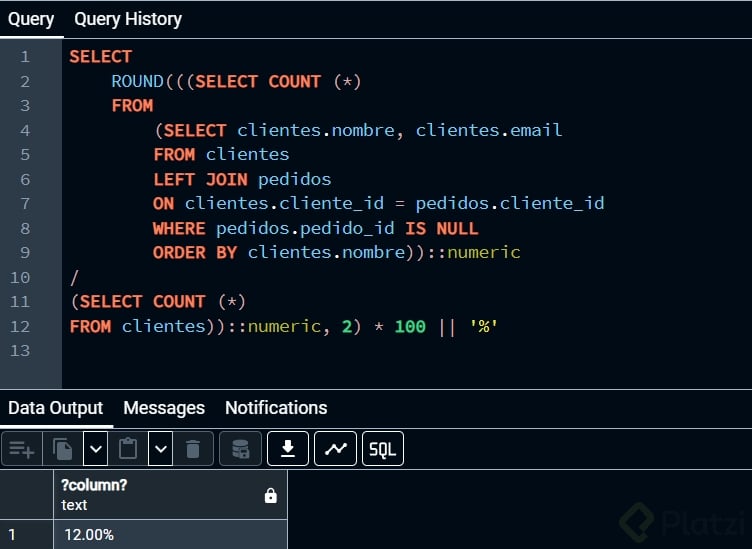Click the Copy rows icon
This screenshot has width=752, height=549.
pos(63,449)
